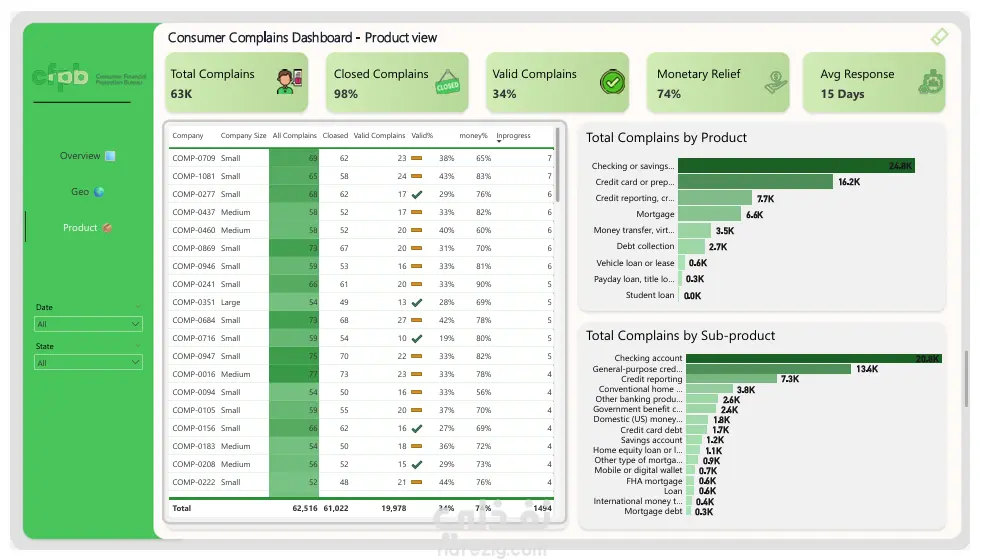Click the Closed Complains 98% card
Screen dimensions: 983x560
coord(397,83)
